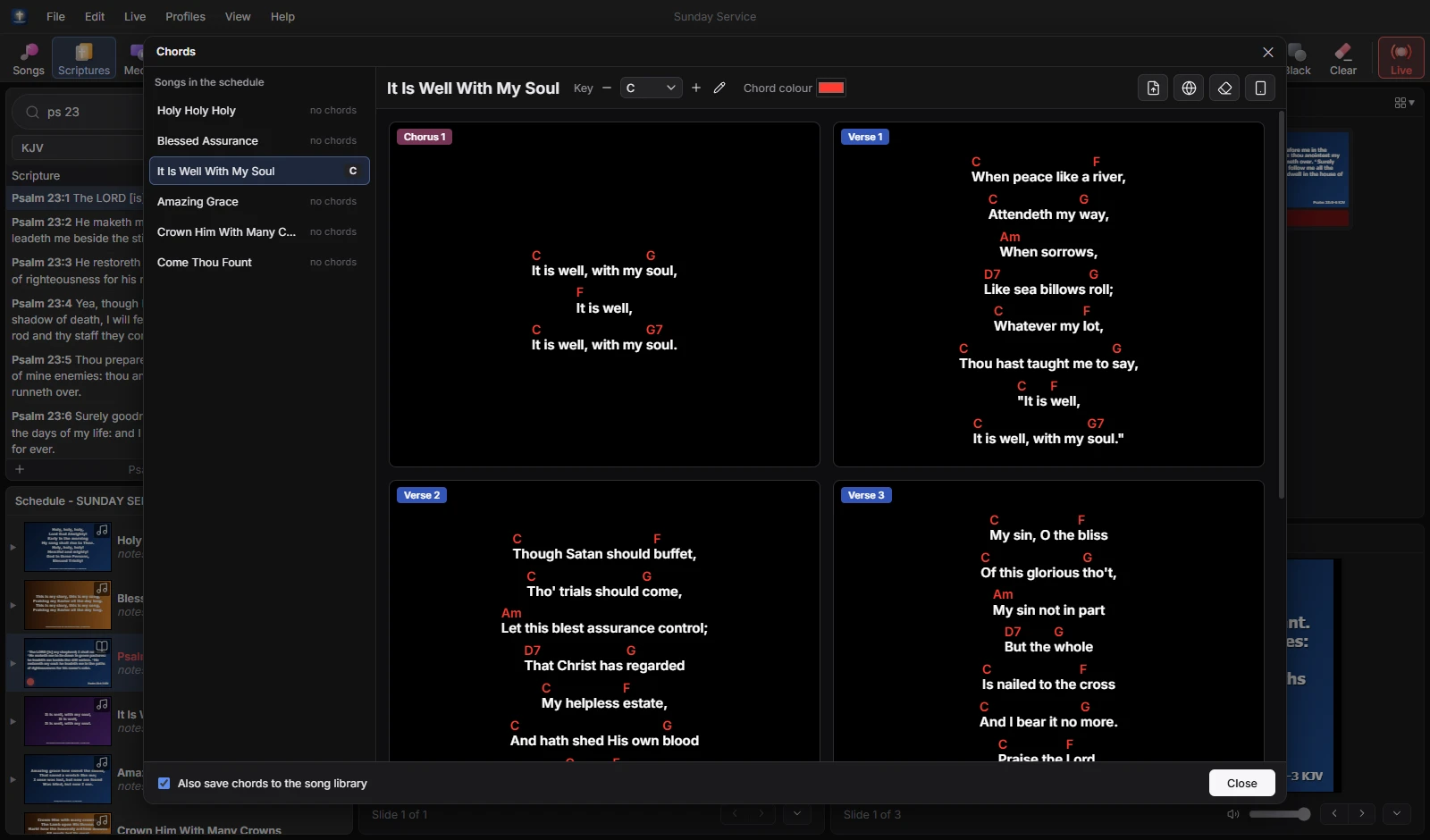The image size is (1430, 840).
Task: Click the device preview icon
Action: tap(1260, 88)
